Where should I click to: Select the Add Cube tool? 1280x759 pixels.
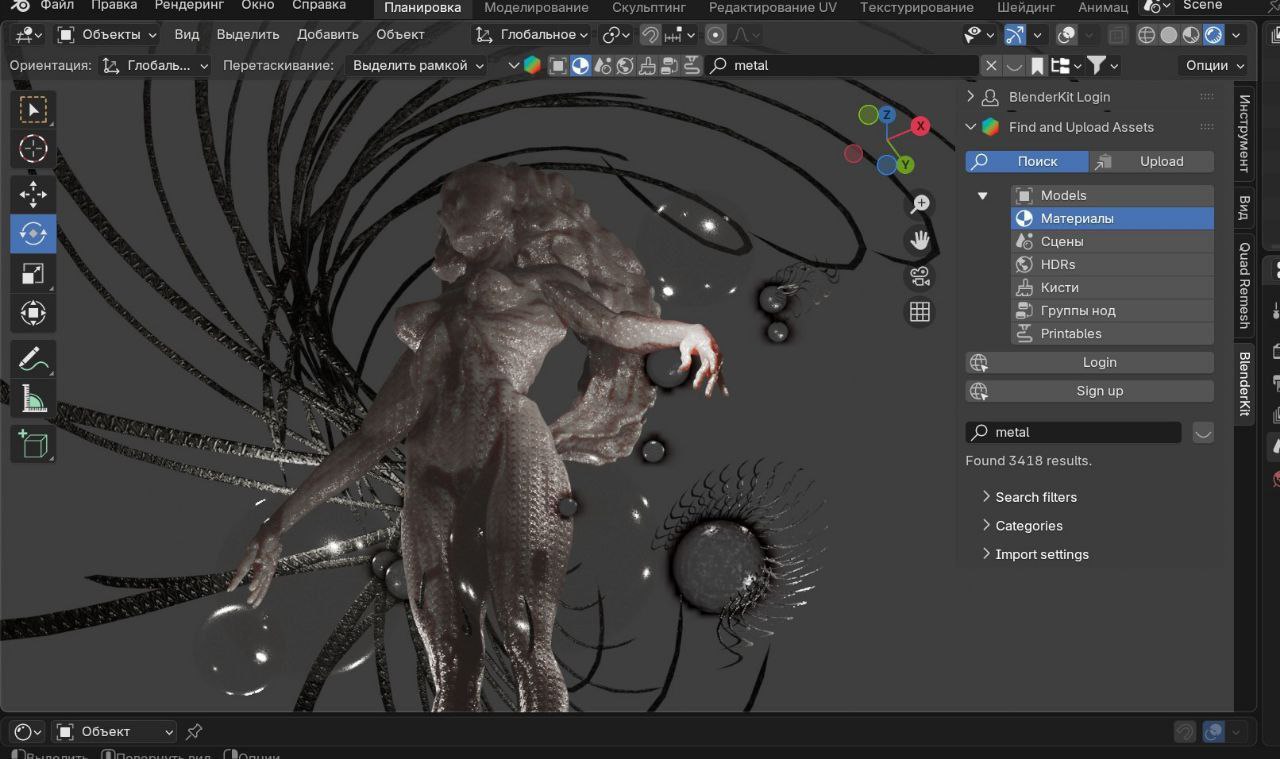(33, 443)
